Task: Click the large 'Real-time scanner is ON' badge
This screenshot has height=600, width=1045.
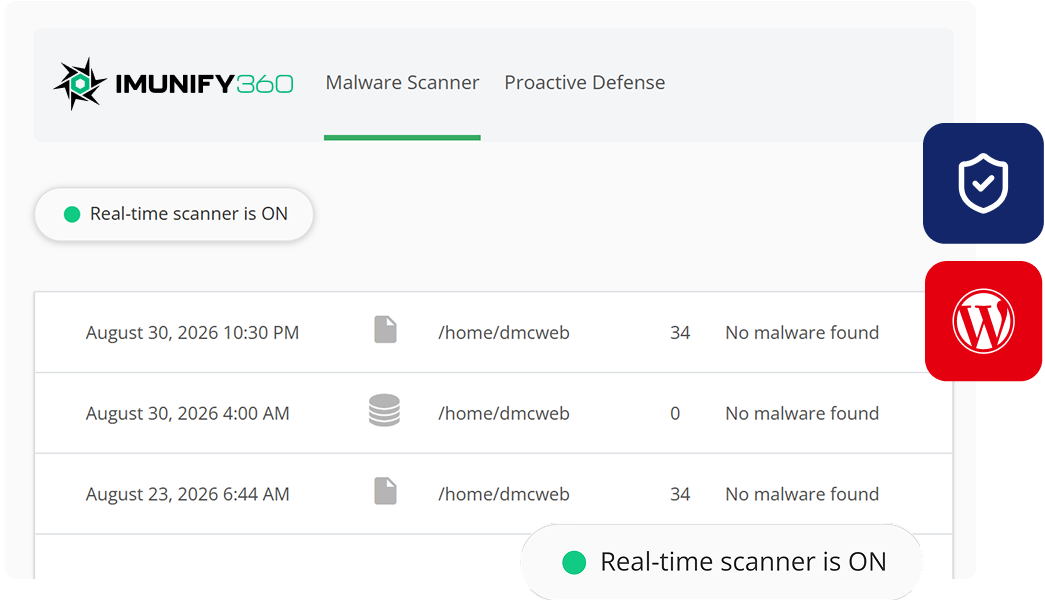Action: pos(722,562)
